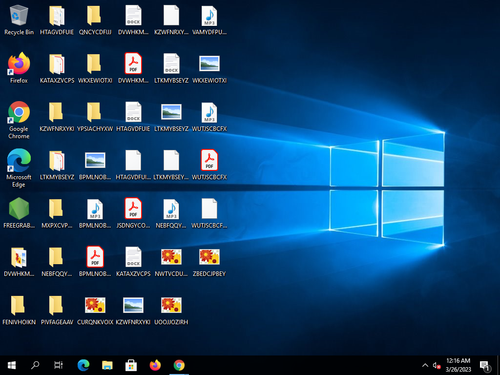The image size is (500, 375).
Task: Select the Firefox desktop shortcut
Action: coord(19,68)
